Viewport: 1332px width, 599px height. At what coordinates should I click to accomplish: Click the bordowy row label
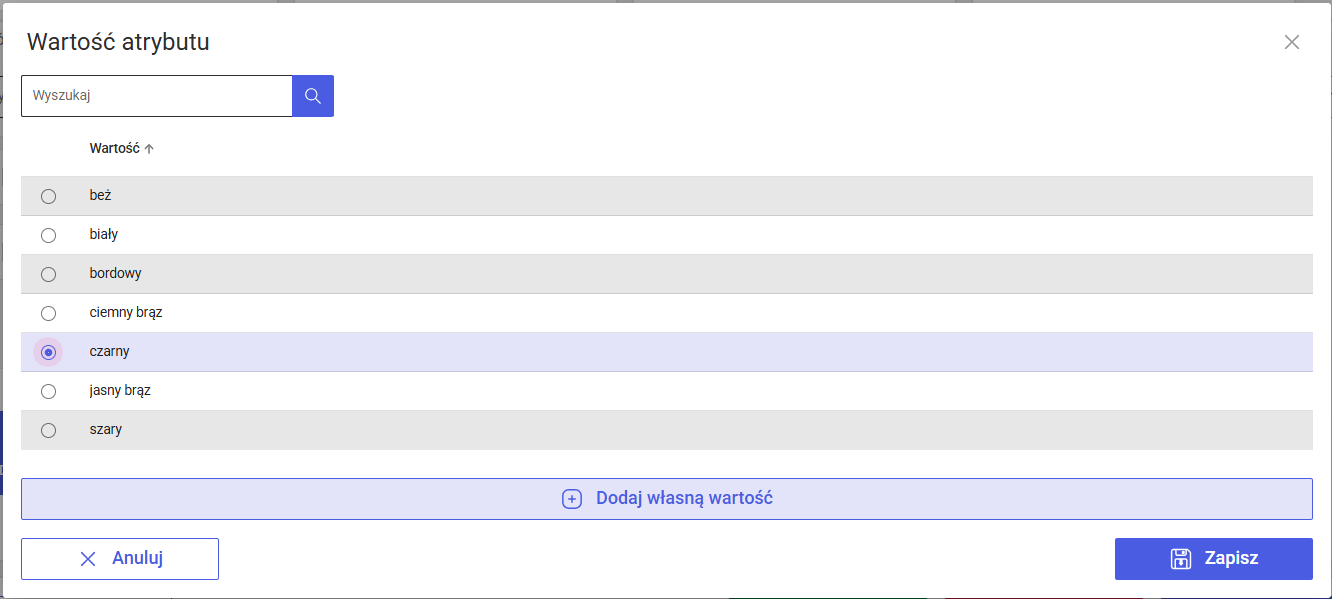(117, 274)
